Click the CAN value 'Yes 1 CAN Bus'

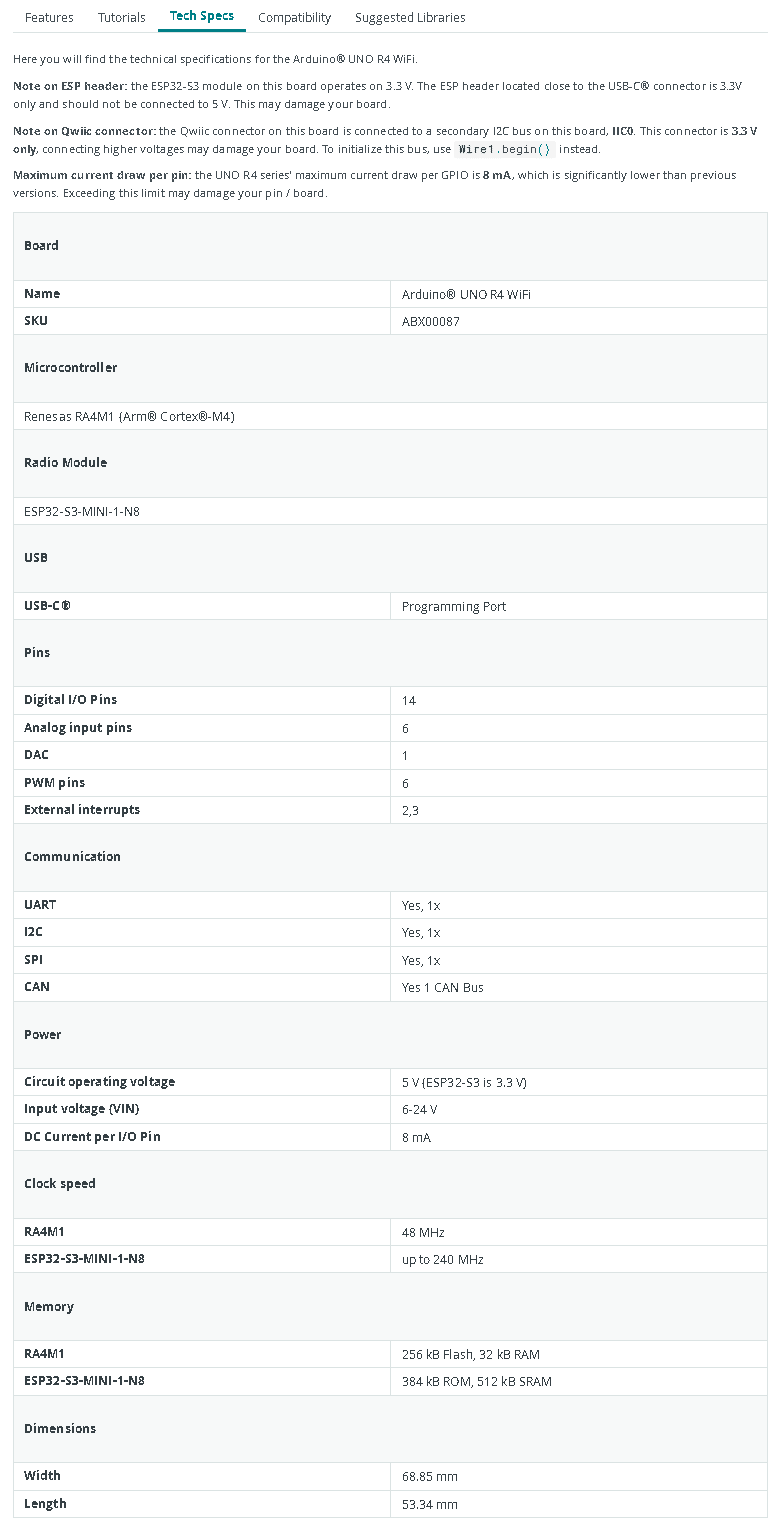click(442, 987)
